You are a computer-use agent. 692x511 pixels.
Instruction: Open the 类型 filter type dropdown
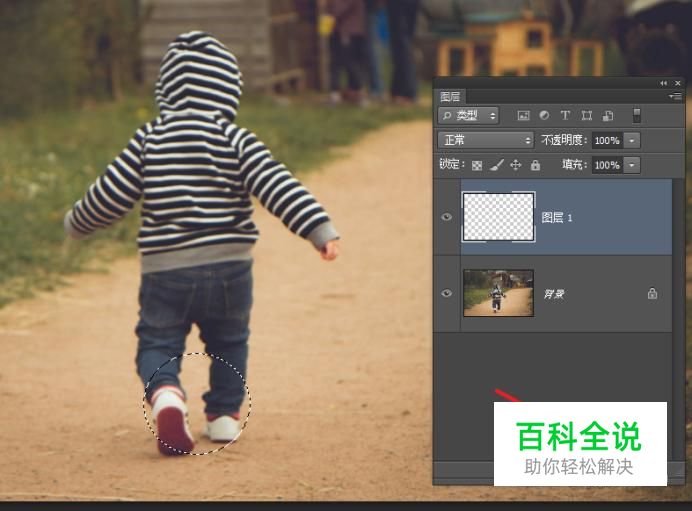[468, 116]
